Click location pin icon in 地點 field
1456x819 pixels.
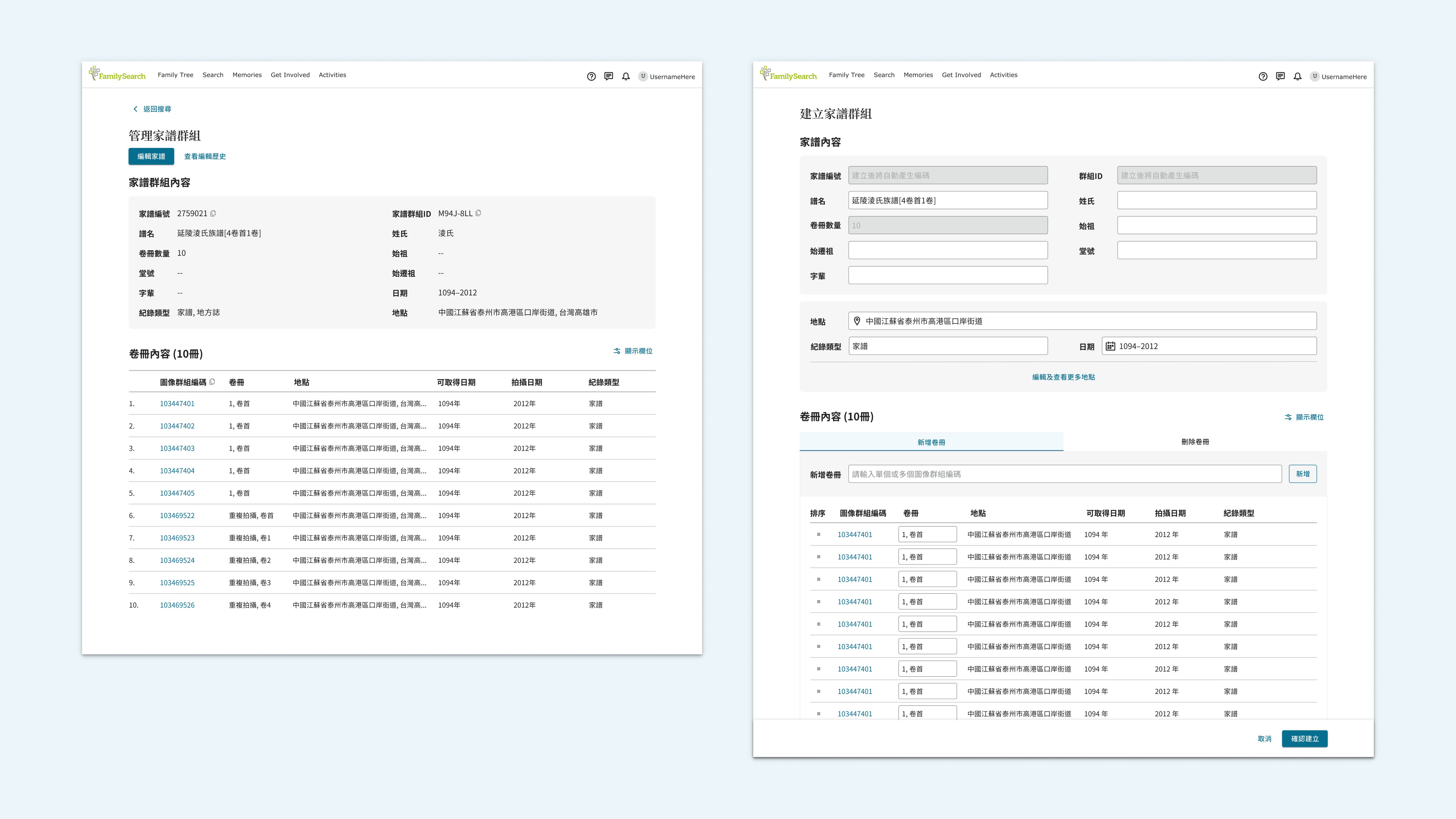pos(857,321)
